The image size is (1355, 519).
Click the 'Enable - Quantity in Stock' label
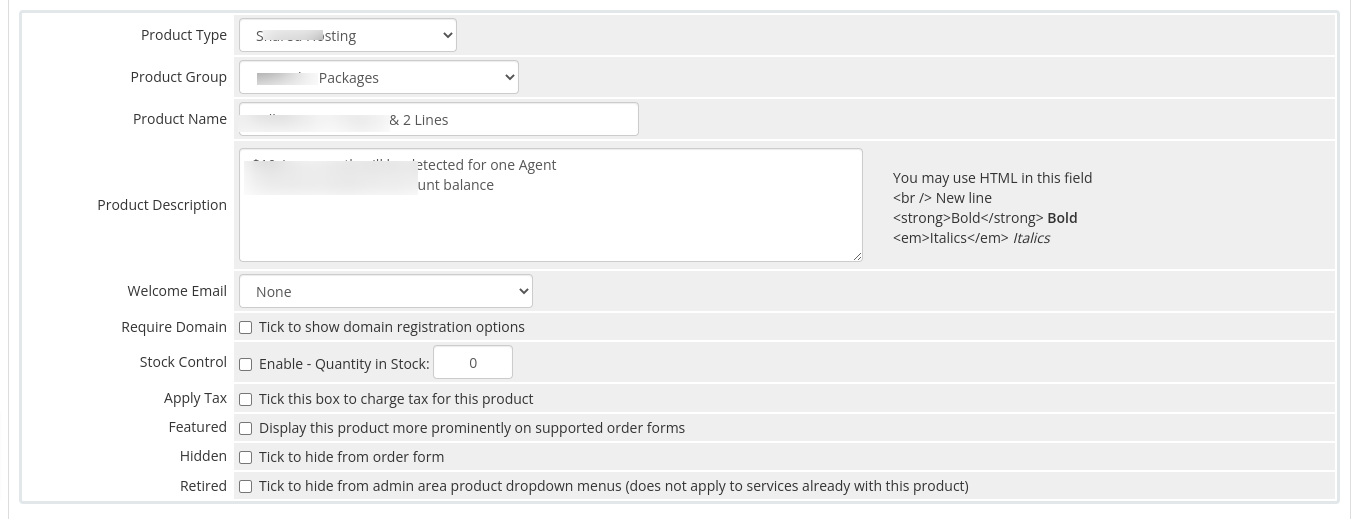[x=344, y=364]
